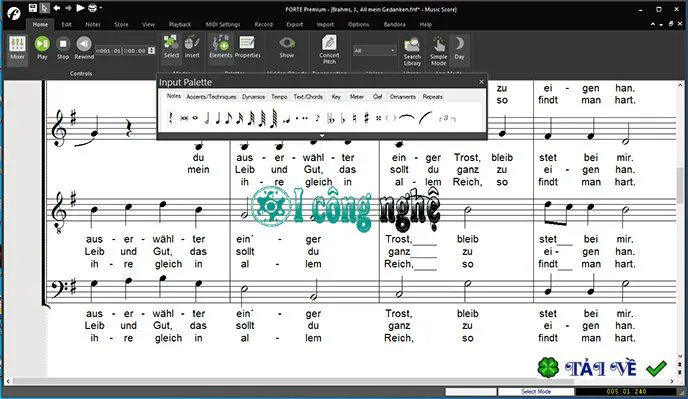Screen dimensions: 688x399
Task: Save the score via quick access icon
Action: pyautogui.click(x=32, y=8)
